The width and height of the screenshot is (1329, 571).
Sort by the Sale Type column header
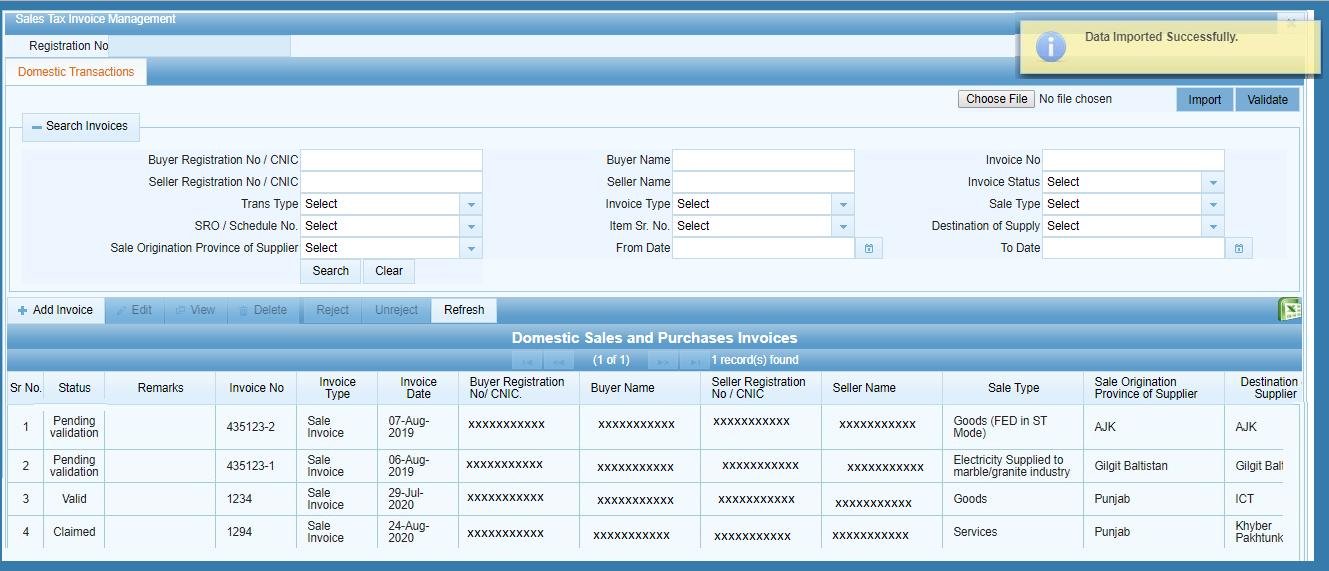point(1013,388)
